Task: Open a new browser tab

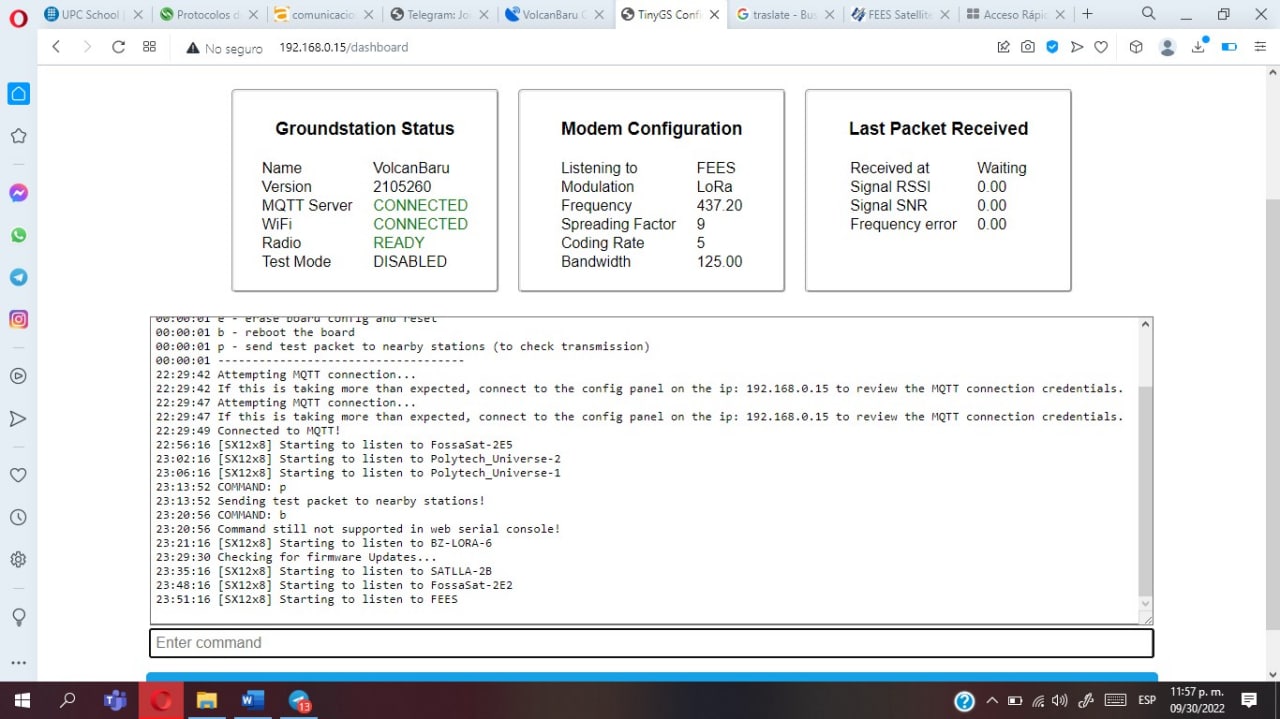Action: coord(1088,14)
